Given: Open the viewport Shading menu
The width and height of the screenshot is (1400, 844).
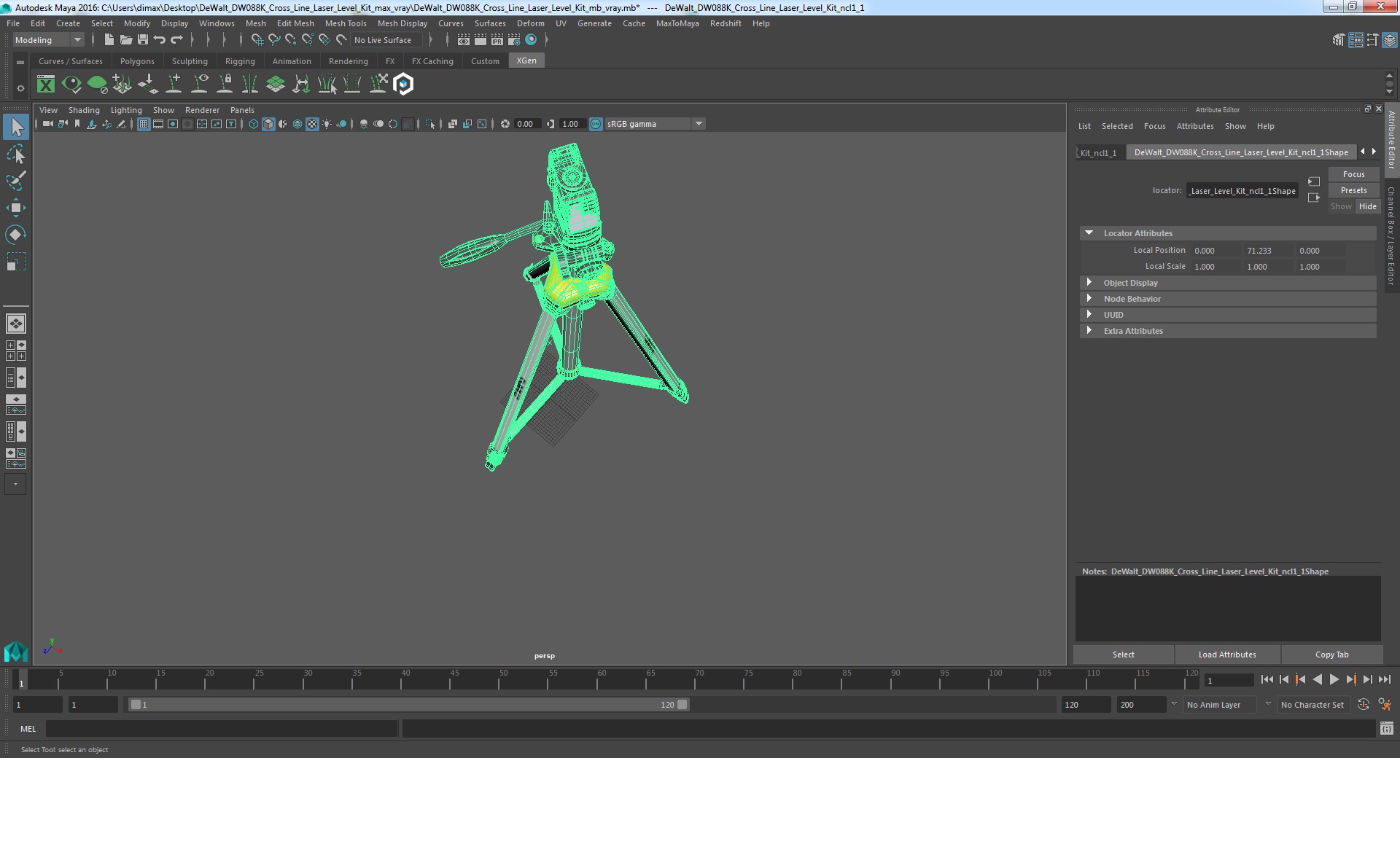Looking at the screenshot, I should pyautogui.click(x=84, y=110).
